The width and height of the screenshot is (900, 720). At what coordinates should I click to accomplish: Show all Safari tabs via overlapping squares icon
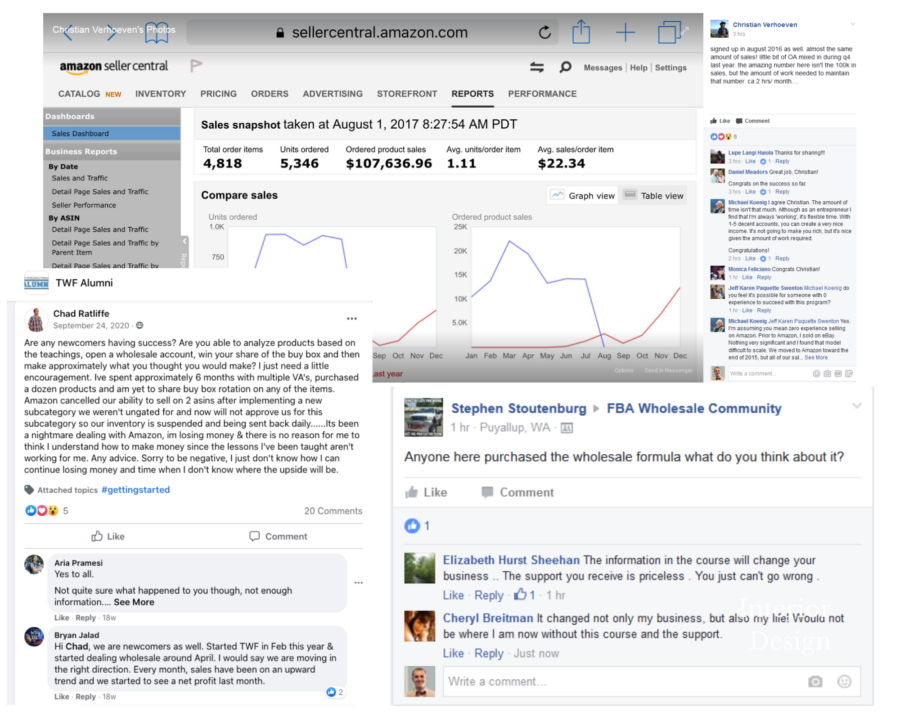pos(669,32)
